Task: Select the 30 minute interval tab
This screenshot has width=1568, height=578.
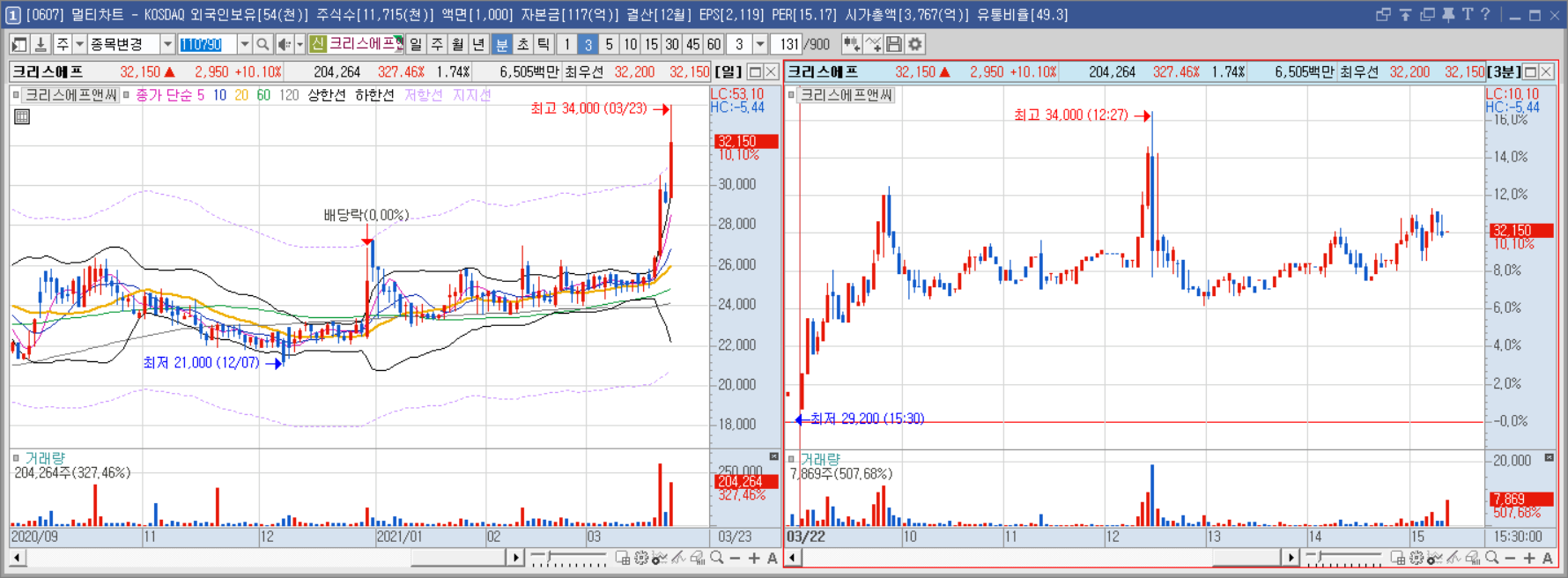Action: click(x=672, y=44)
